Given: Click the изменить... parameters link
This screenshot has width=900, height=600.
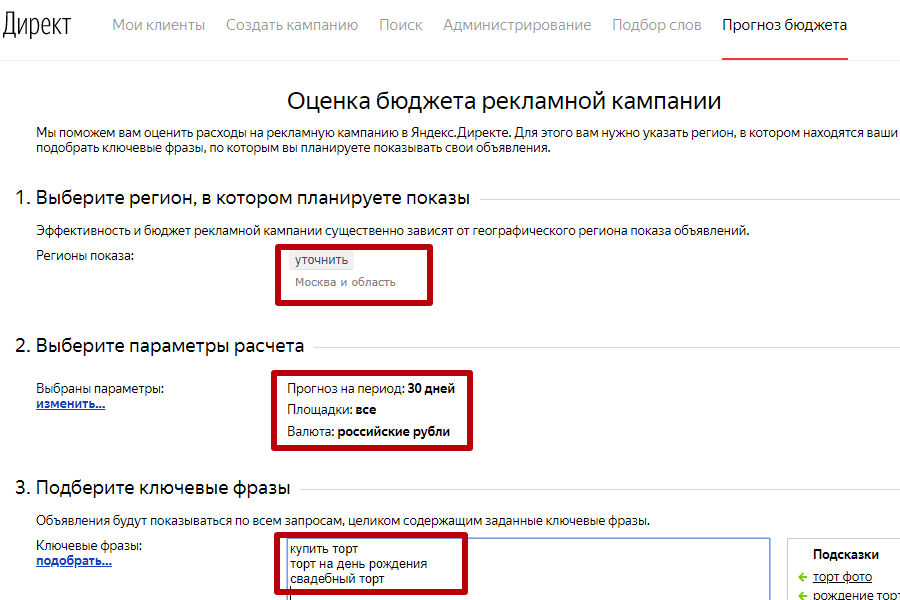Looking at the screenshot, I should point(70,404).
